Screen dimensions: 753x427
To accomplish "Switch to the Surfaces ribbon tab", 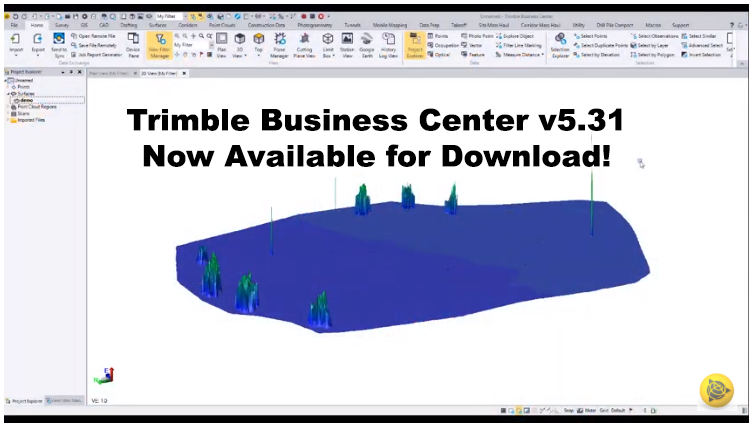I will (158, 25).
